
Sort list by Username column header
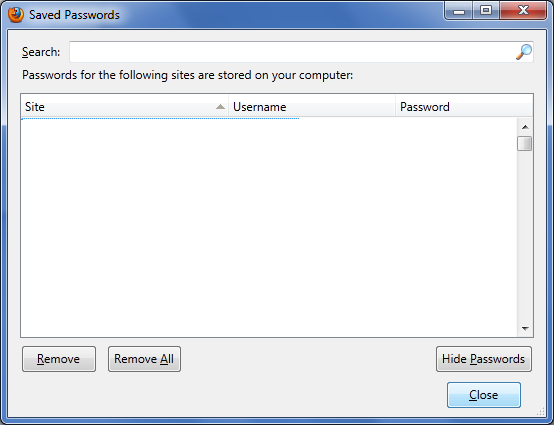pos(312,107)
